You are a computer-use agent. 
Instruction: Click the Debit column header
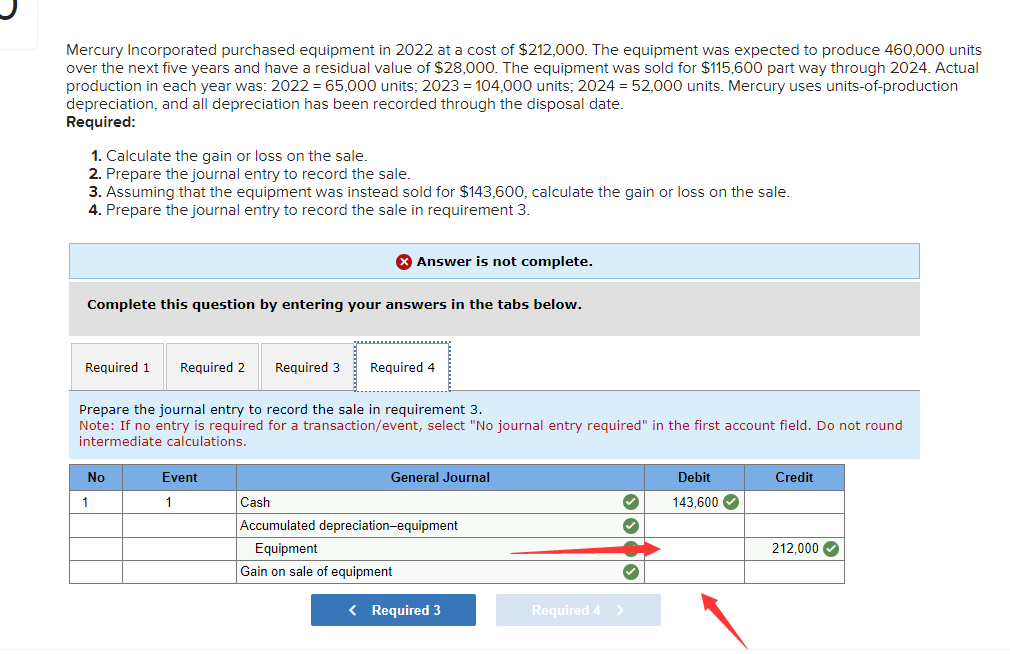[x=694, y=477]
